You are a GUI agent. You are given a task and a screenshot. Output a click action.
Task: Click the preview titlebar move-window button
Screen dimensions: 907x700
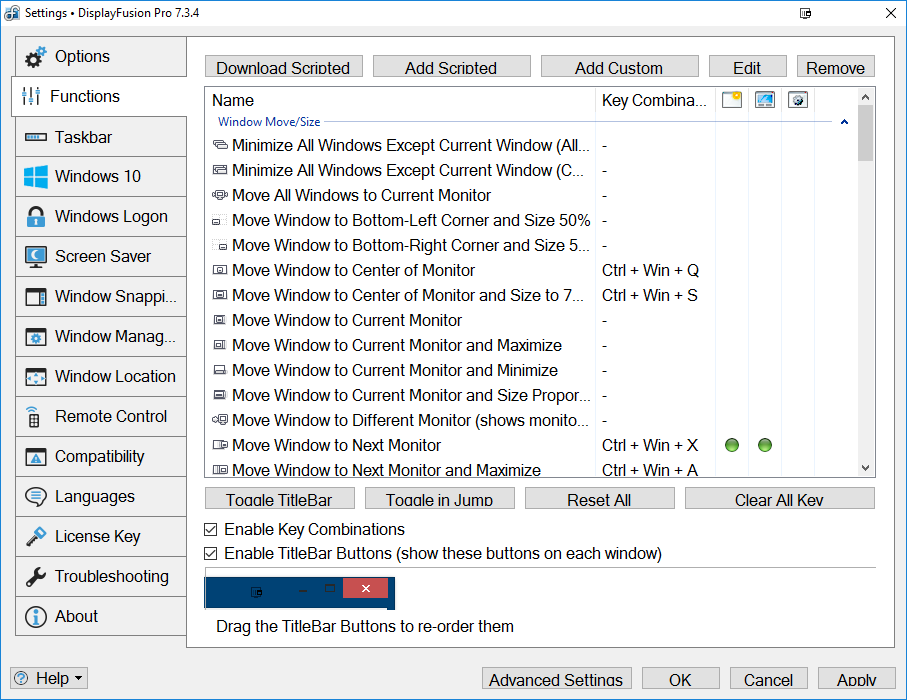coord(257,591)
